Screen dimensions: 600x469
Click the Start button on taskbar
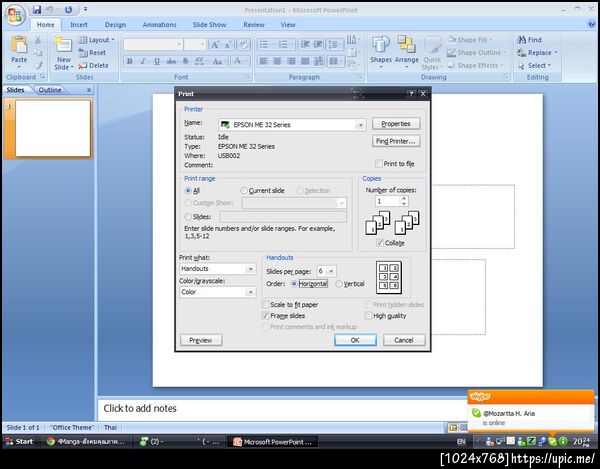pyautogui.click(x=19, y=441)
